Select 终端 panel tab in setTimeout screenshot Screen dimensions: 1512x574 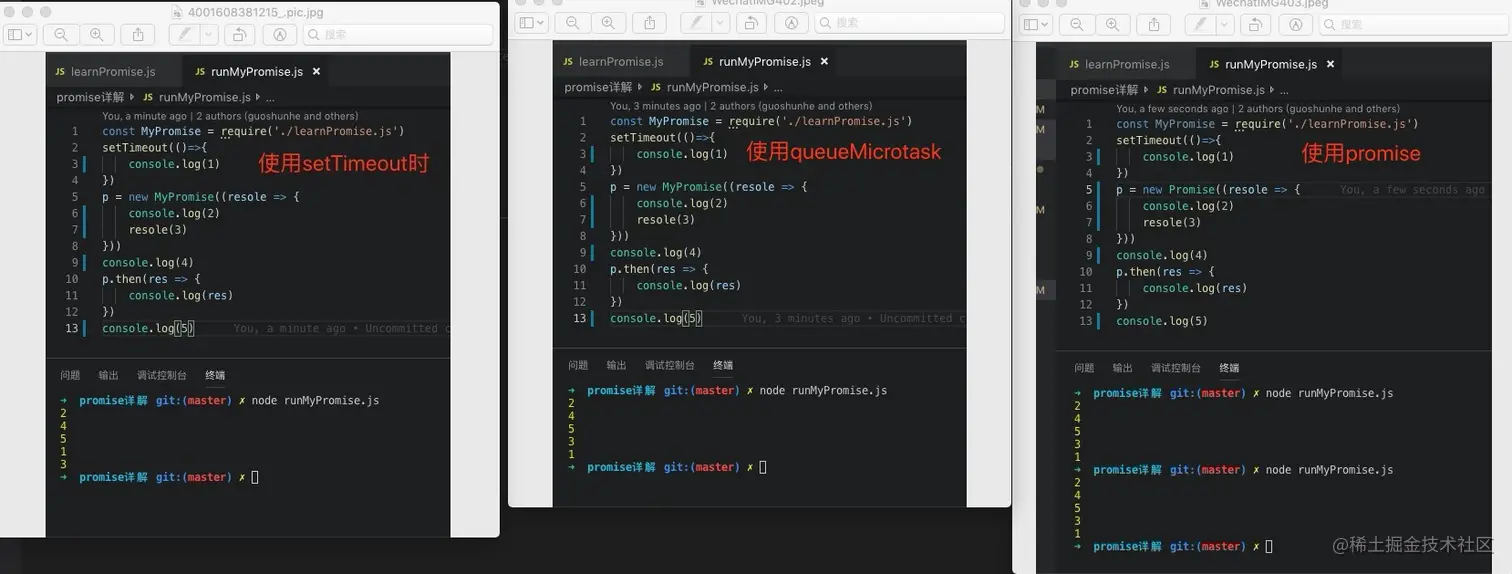click(x=215, y=375)
